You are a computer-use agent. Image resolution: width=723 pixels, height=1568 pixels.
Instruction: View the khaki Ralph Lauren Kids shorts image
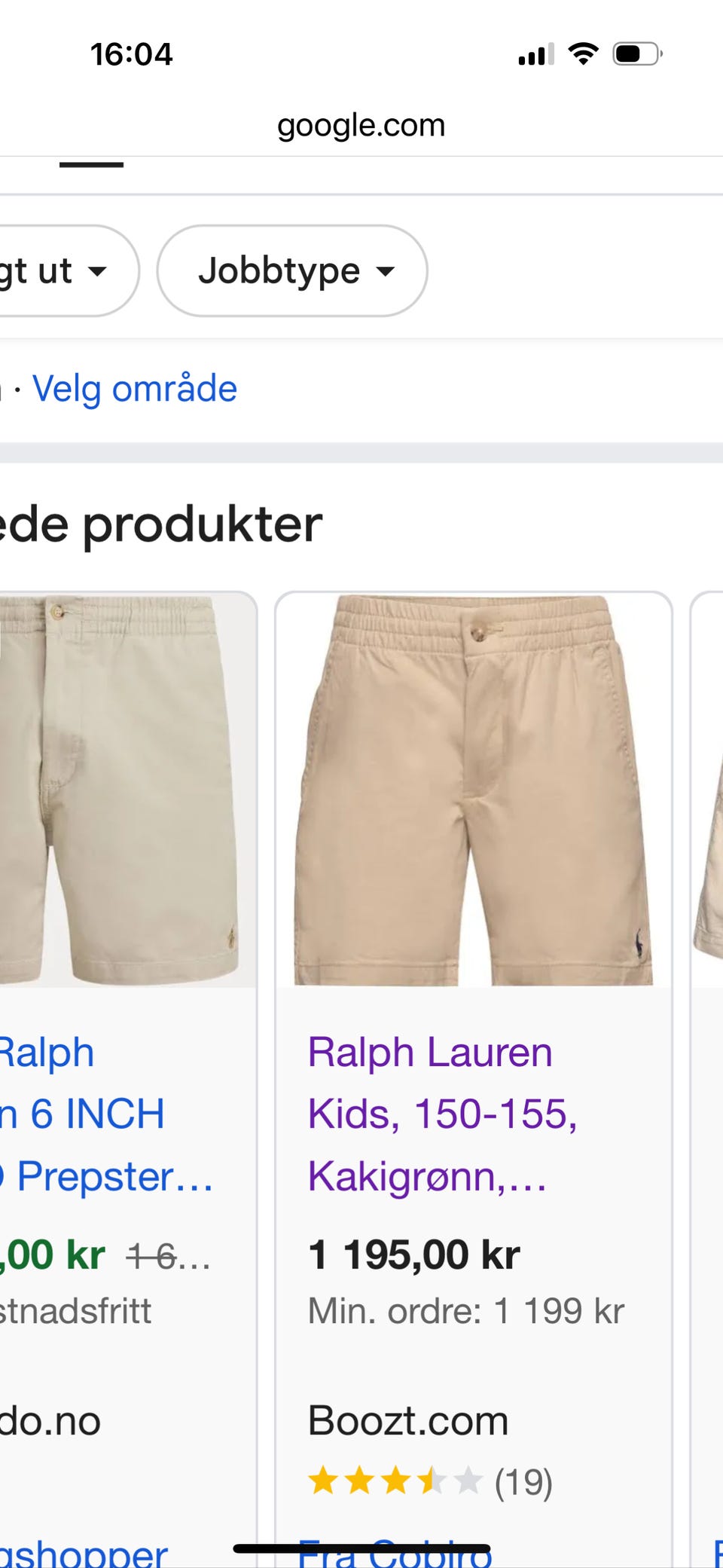tap(473, 790)
